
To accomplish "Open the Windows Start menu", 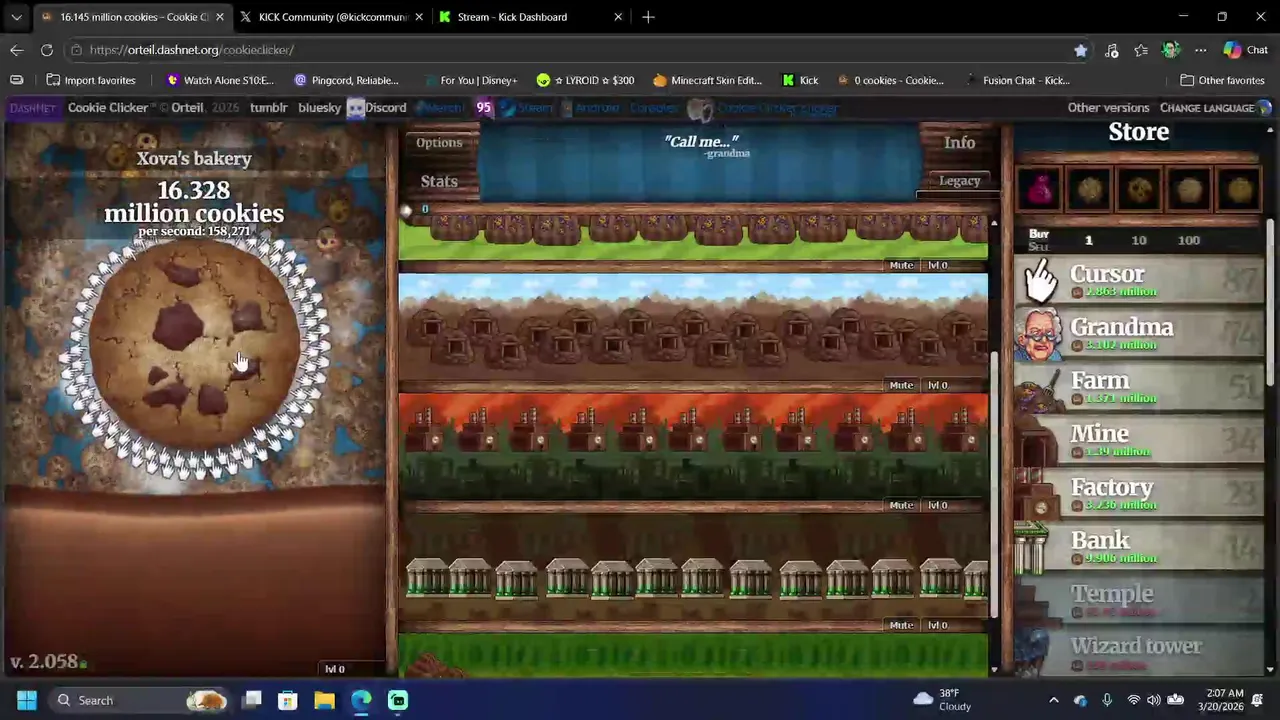I will [x=27, y=700].
